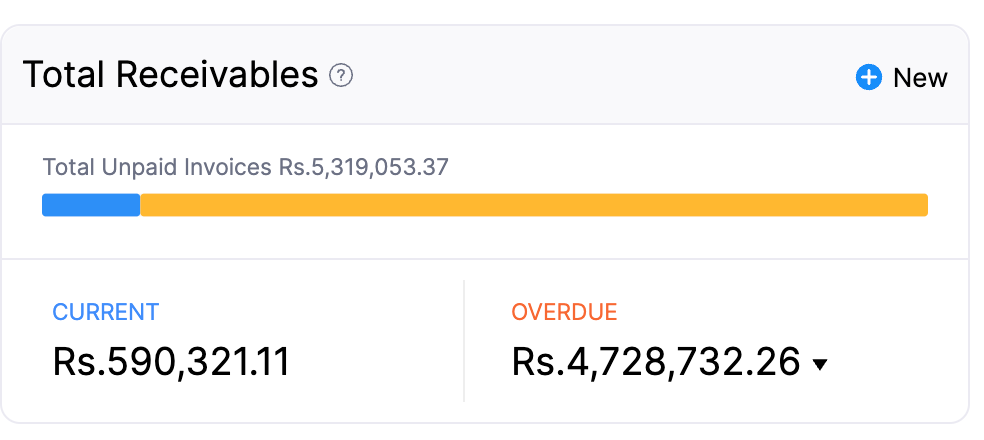Click the blue plus circle icon

pos(869,78)
